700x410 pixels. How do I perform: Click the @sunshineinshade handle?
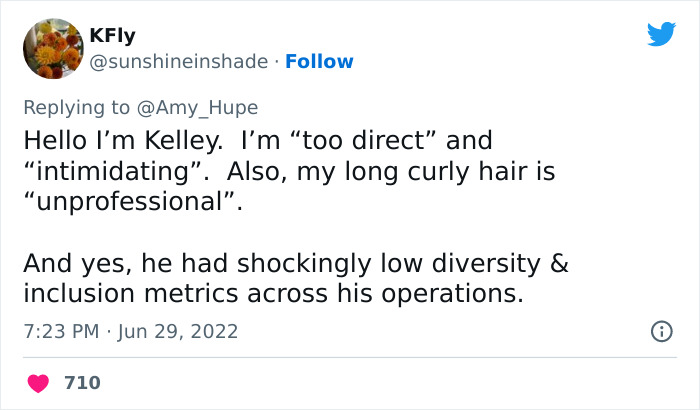[179, 62]
